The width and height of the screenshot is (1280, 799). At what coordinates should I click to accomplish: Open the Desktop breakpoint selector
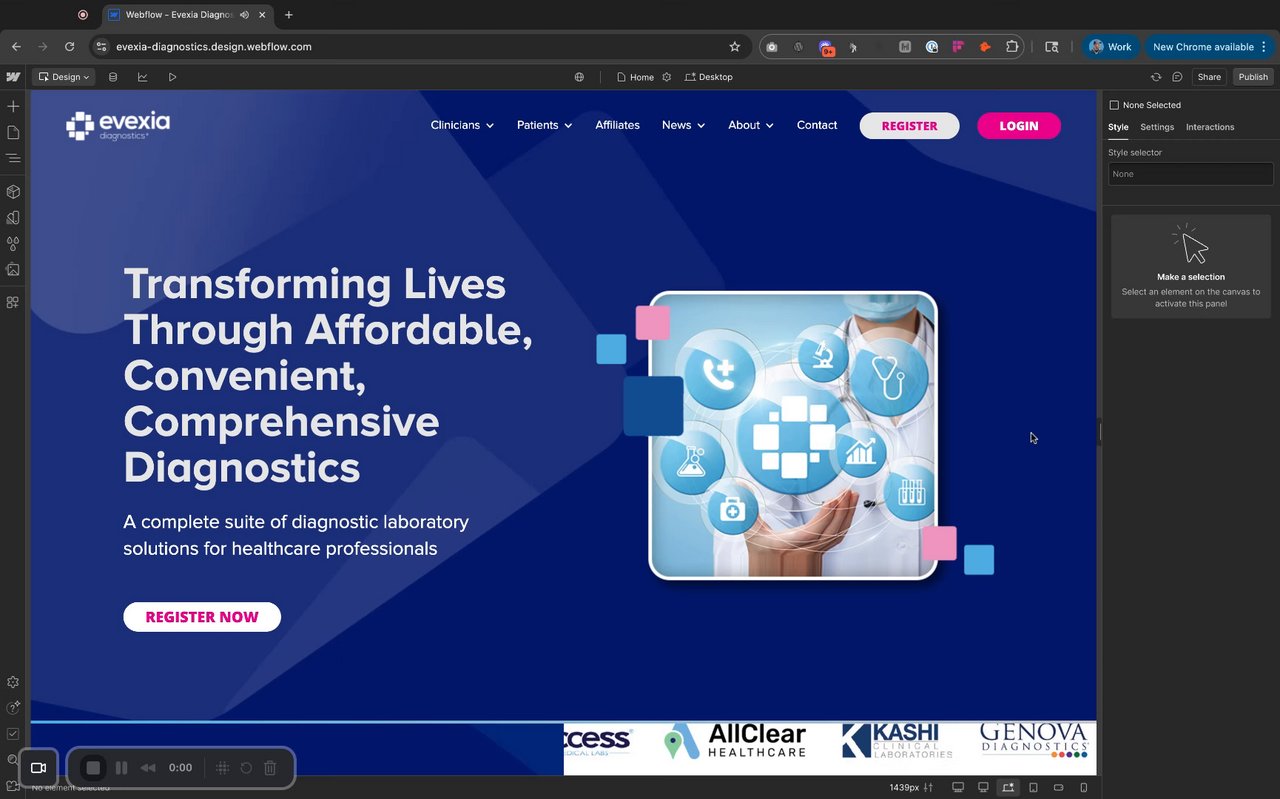pos(709,77)
